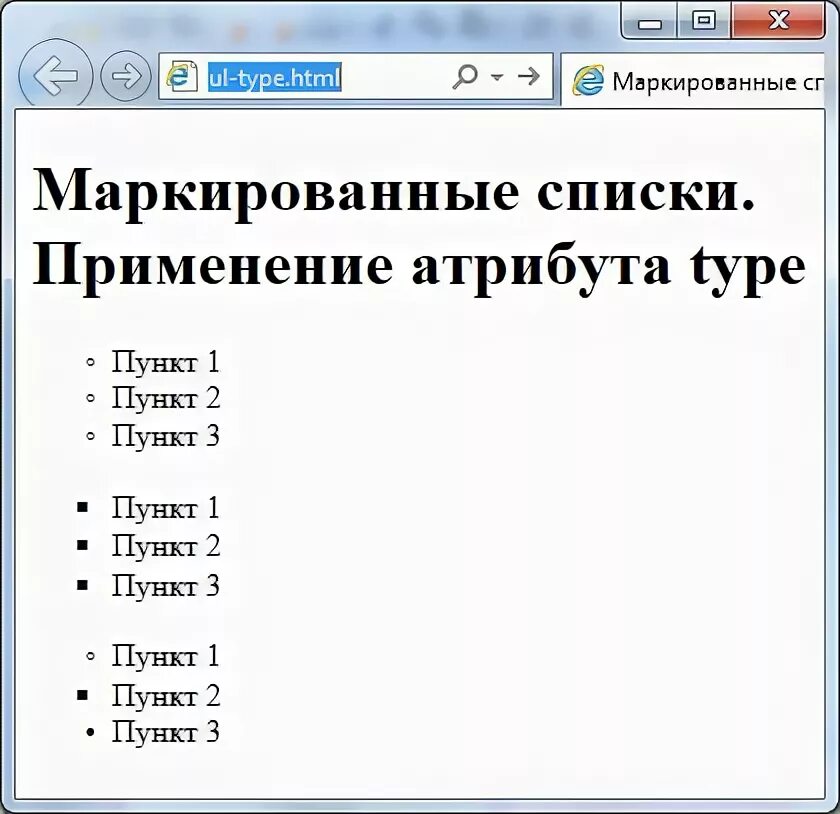Open the address bar dropdown arrow
840x814 pixels.
pos(497,77)
